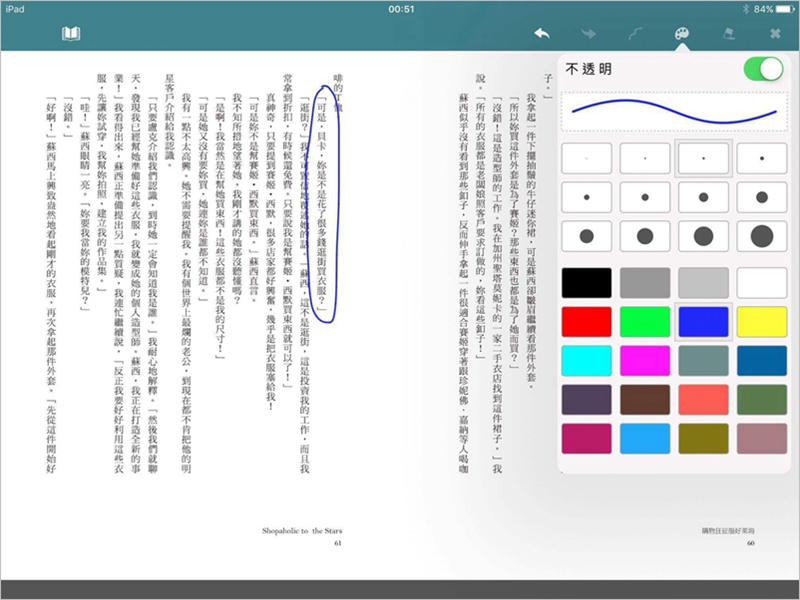The width and height of the screenshot is (800, 600).
Task: Open the book library icon
Action: tap(70, 35)
